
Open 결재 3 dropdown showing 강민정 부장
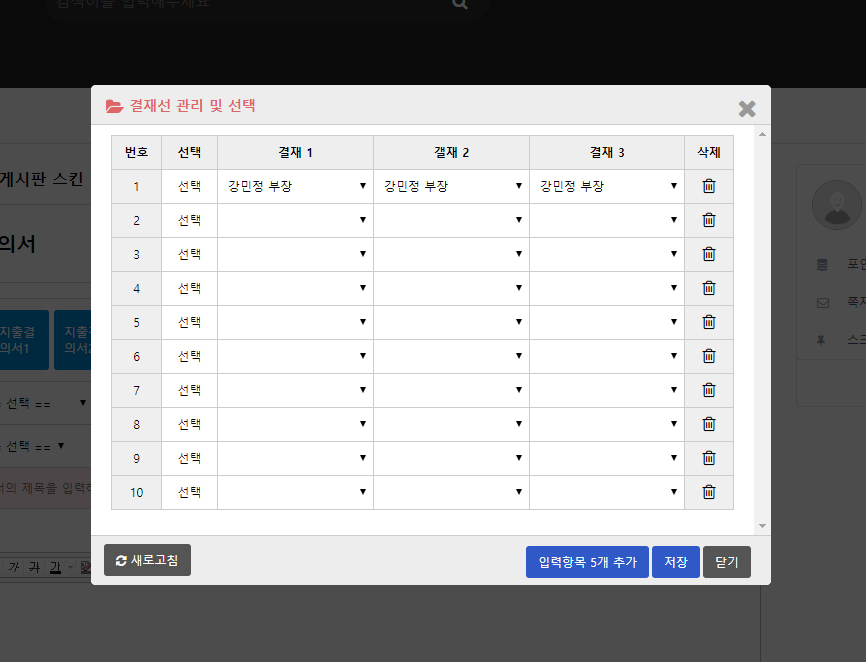[x=607, y=186]
